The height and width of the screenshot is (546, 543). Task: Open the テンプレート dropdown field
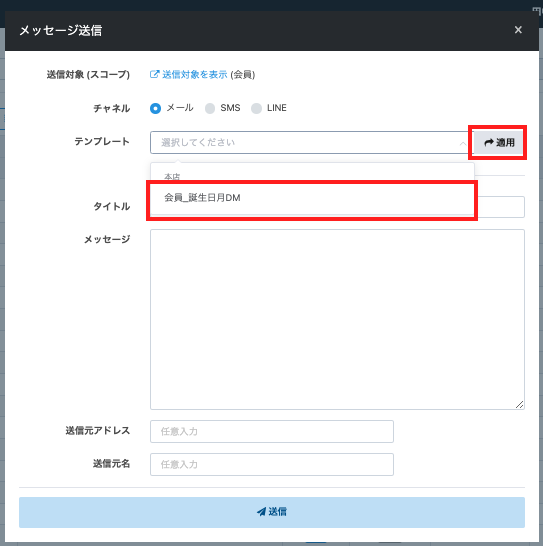[x=311, y=142]
